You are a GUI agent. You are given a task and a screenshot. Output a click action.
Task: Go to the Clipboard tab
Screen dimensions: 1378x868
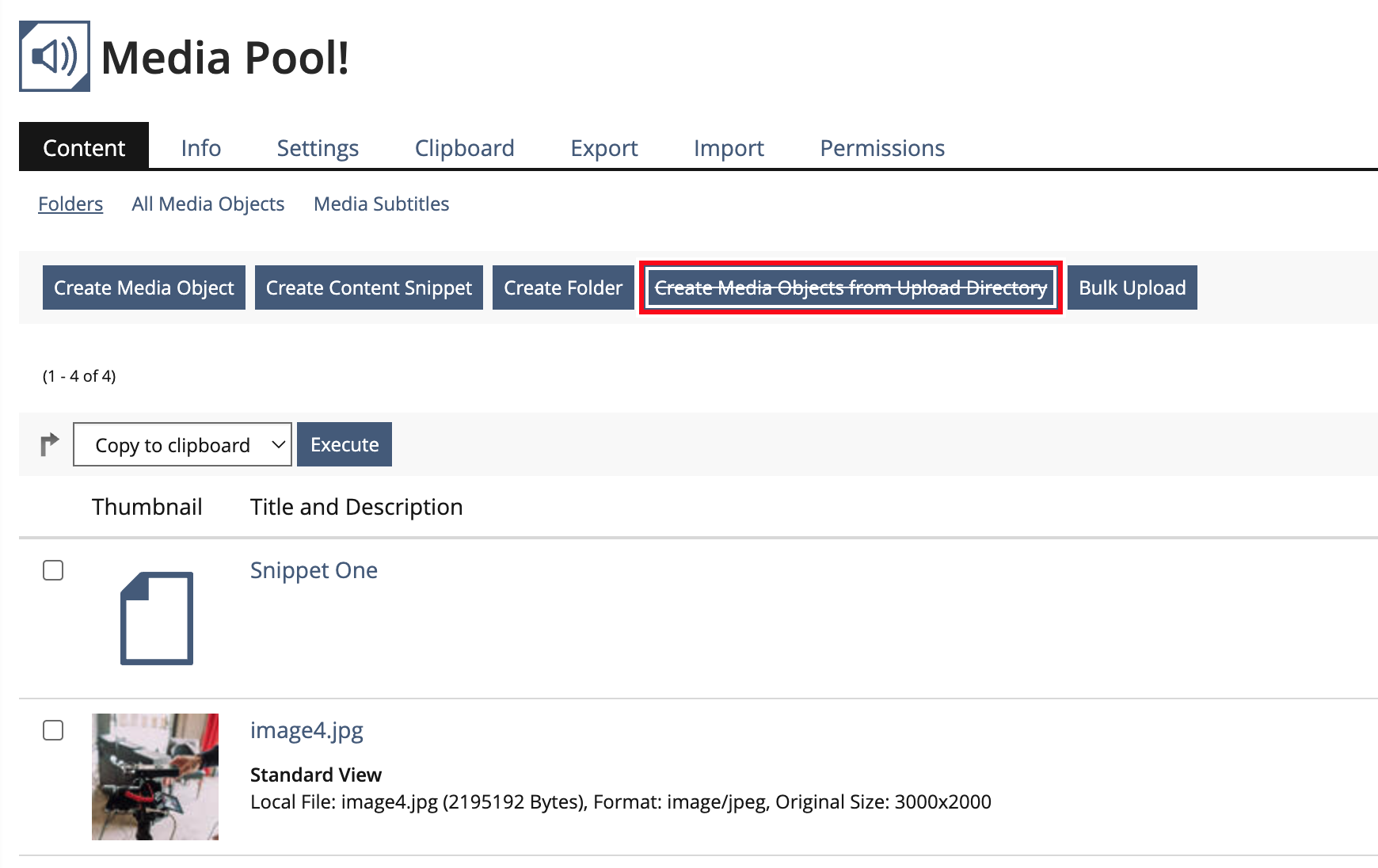tap(464, 148)
